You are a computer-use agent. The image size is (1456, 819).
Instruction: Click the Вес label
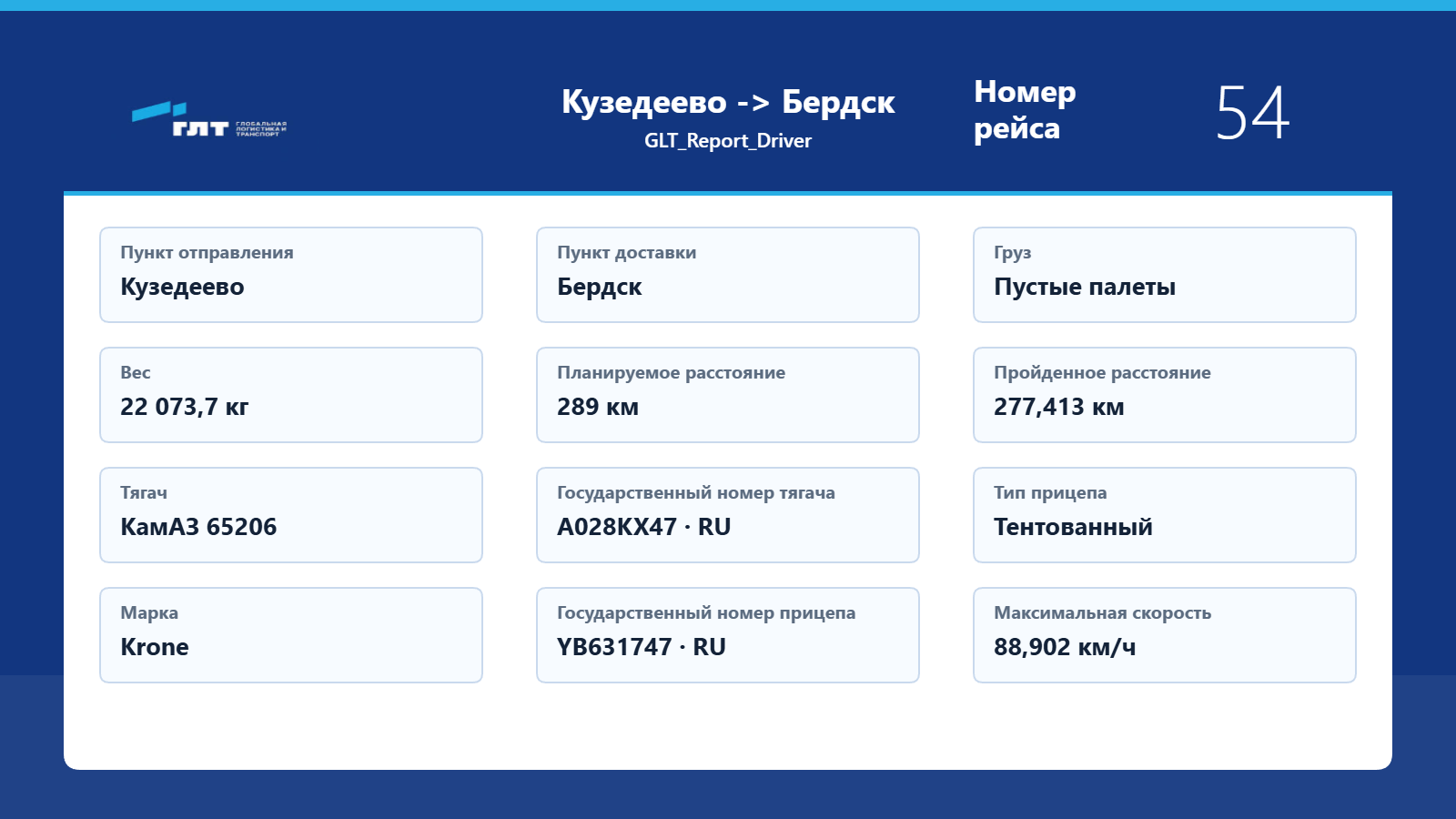point(135,372)
